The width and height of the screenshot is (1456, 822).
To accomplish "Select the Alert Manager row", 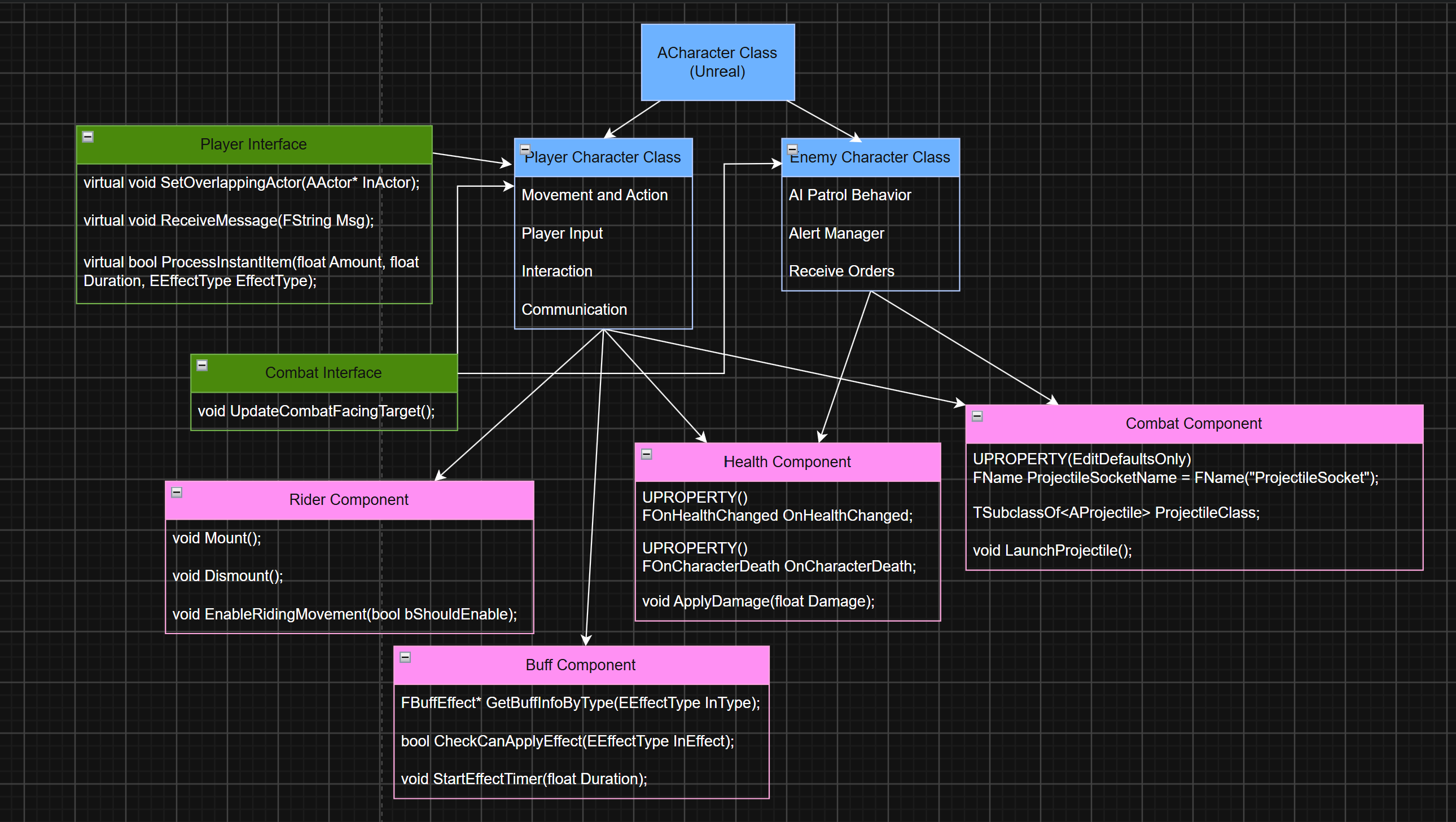I will 870,234.
